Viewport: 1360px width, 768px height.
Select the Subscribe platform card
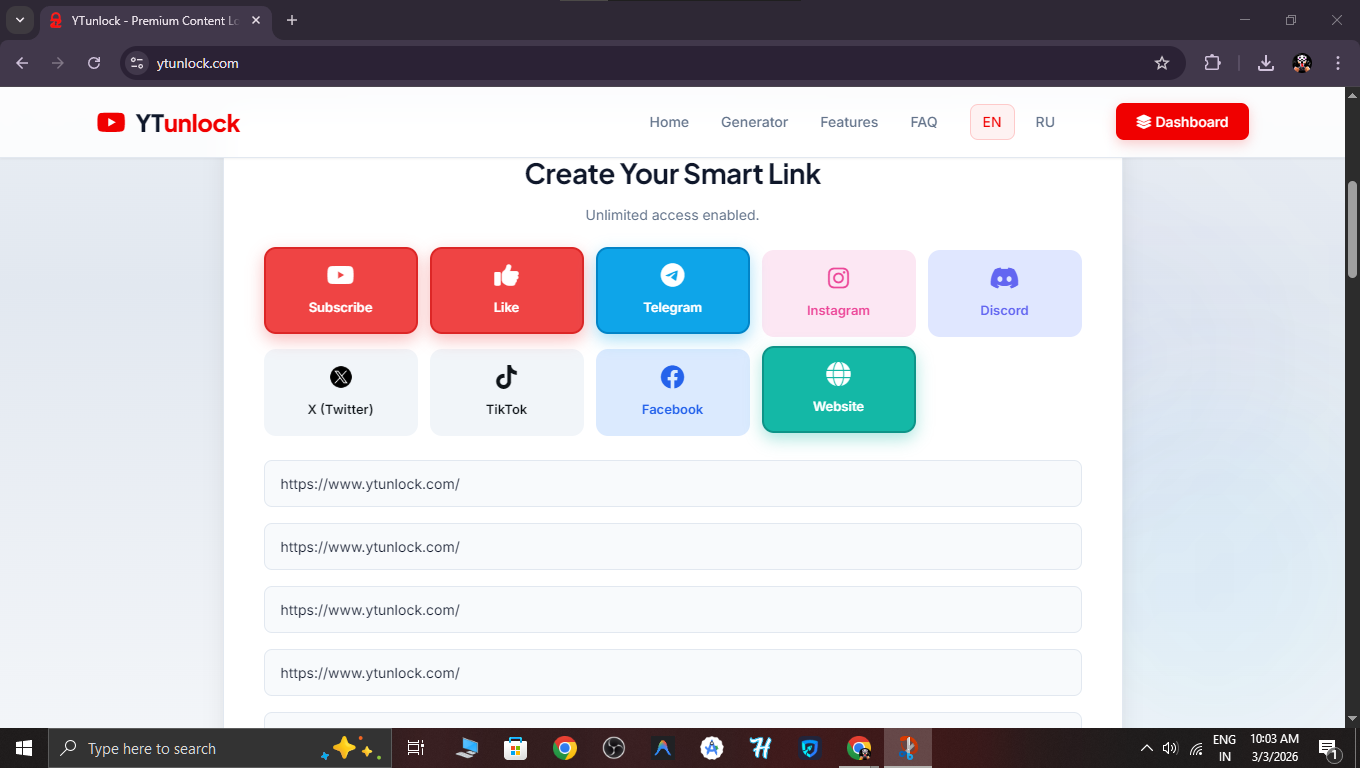340,290
